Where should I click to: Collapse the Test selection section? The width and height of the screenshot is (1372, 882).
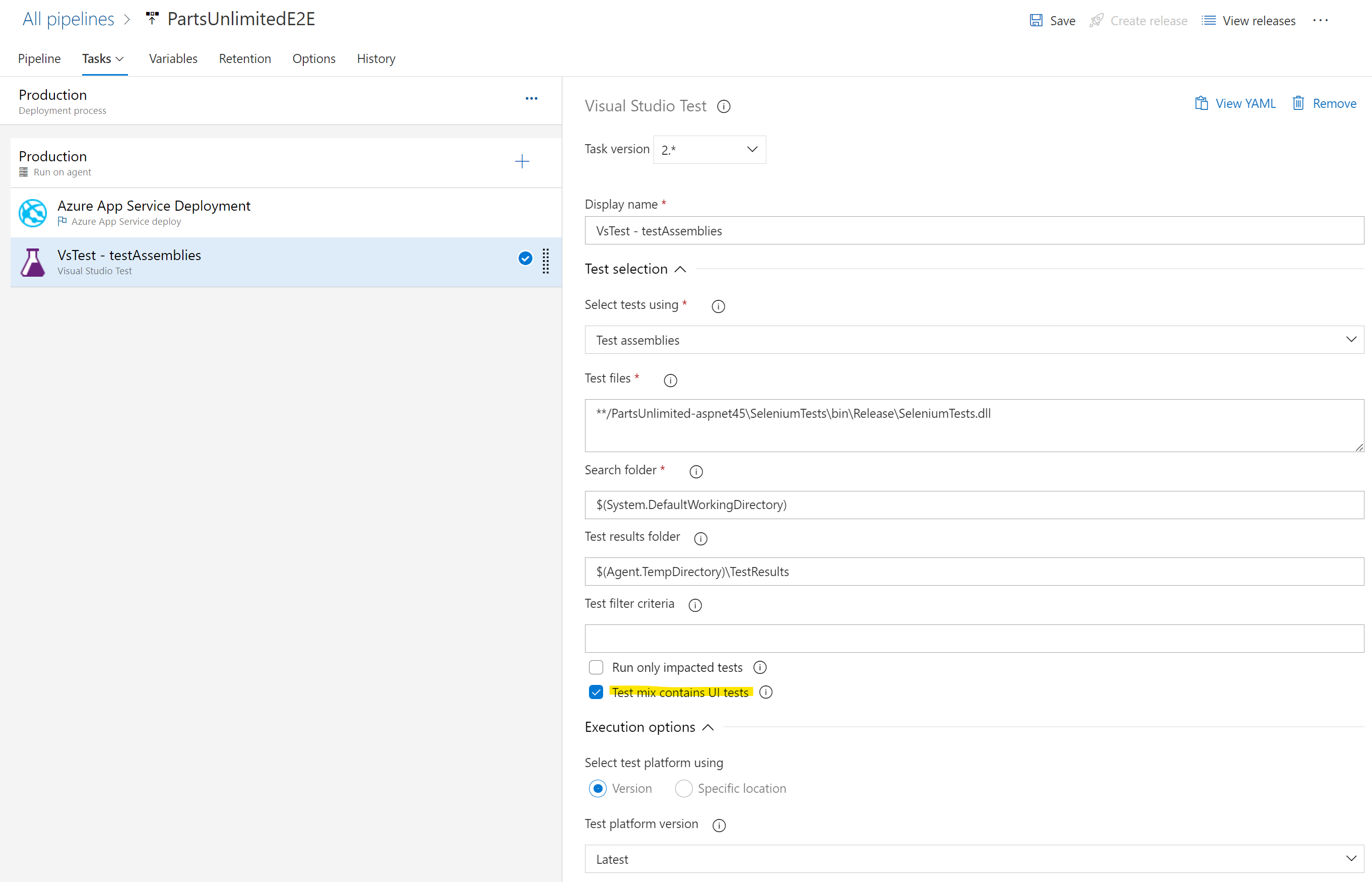pos(679,269)
